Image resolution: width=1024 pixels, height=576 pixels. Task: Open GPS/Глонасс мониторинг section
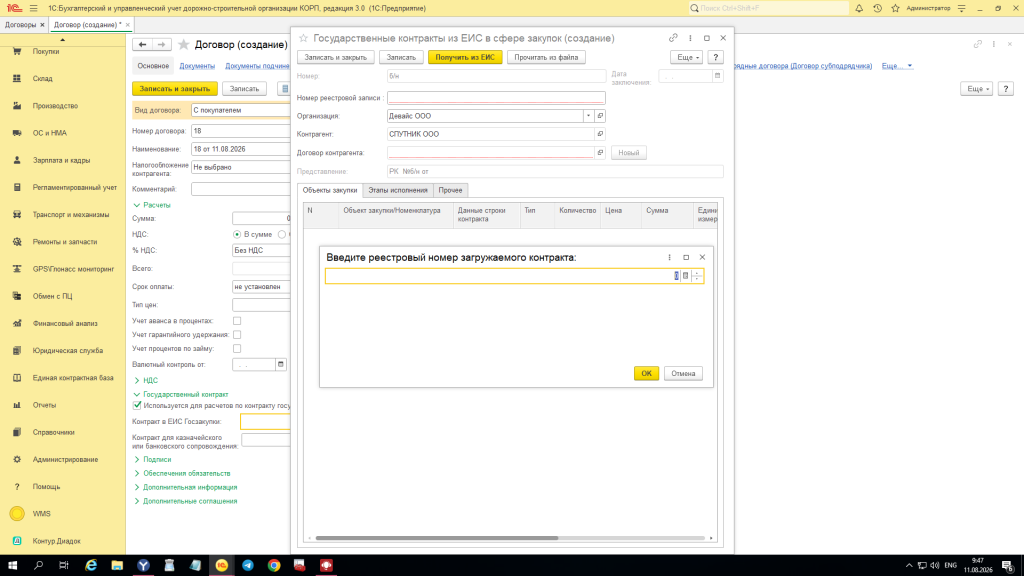point(73,269)
